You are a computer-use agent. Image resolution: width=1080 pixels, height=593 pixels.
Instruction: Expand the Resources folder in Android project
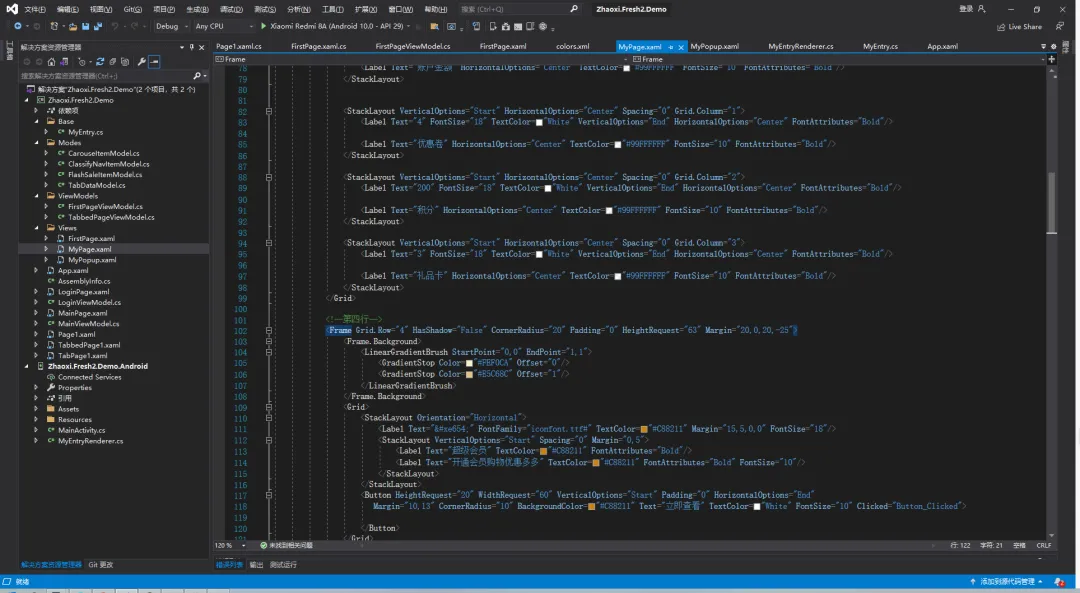coord(37,419)
